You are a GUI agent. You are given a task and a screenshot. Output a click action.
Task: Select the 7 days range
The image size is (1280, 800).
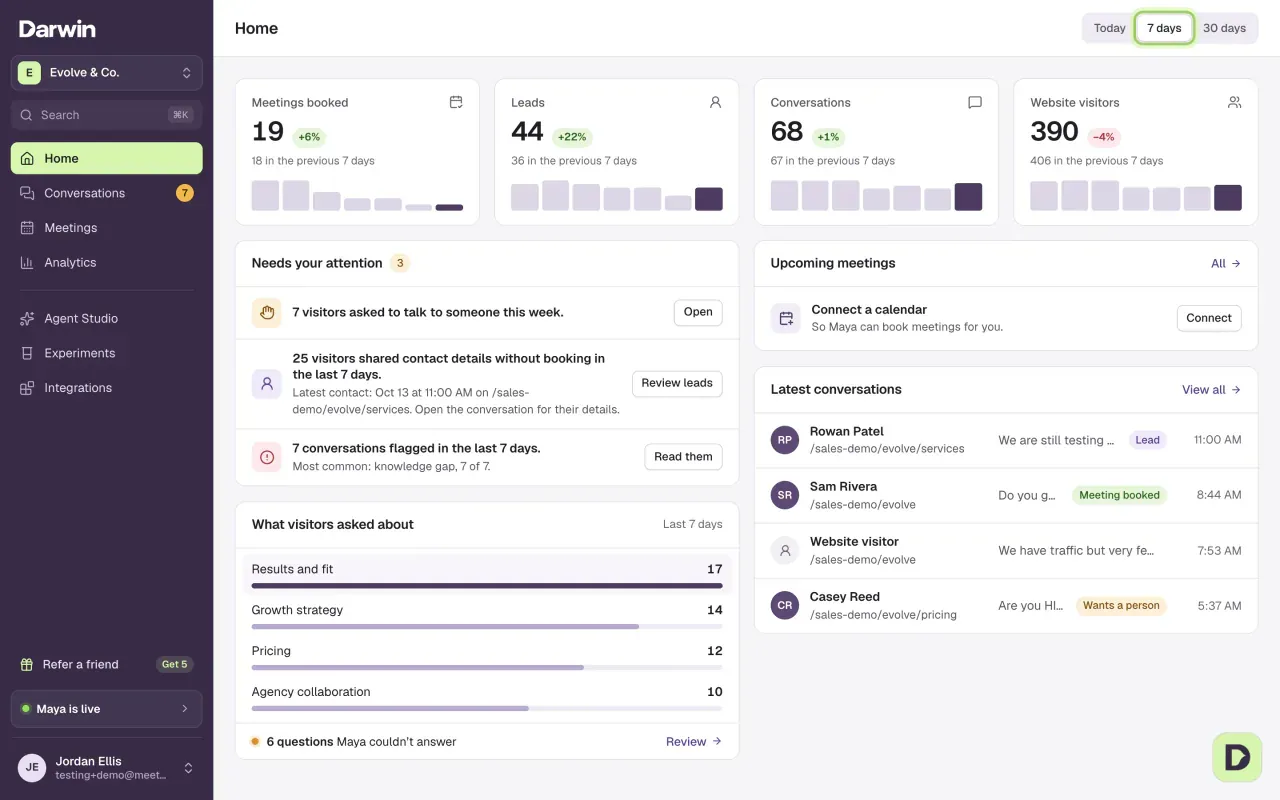pyautogui.click(x=1164, y=28)
